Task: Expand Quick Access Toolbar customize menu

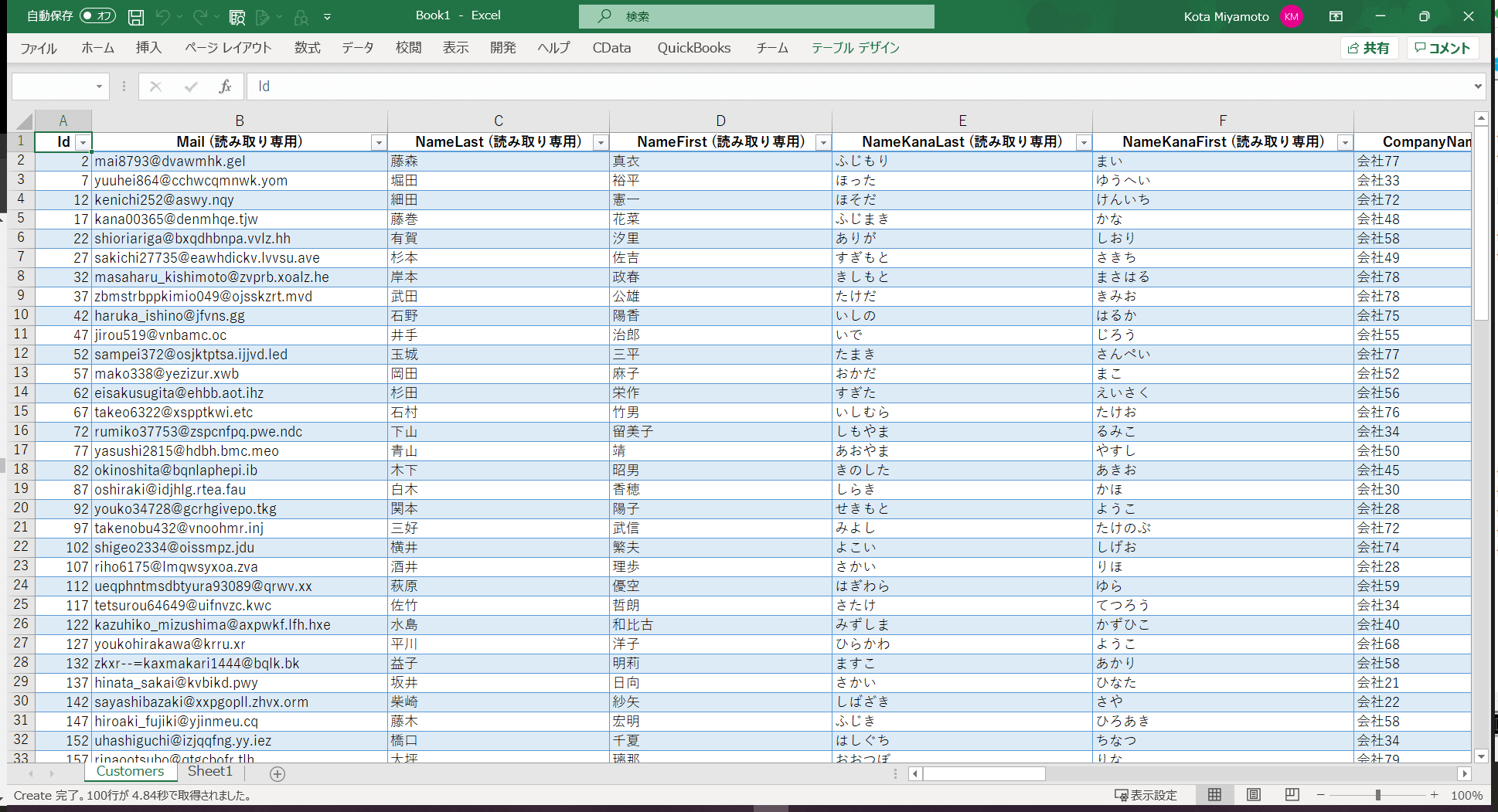Action: tap(327, 16)
